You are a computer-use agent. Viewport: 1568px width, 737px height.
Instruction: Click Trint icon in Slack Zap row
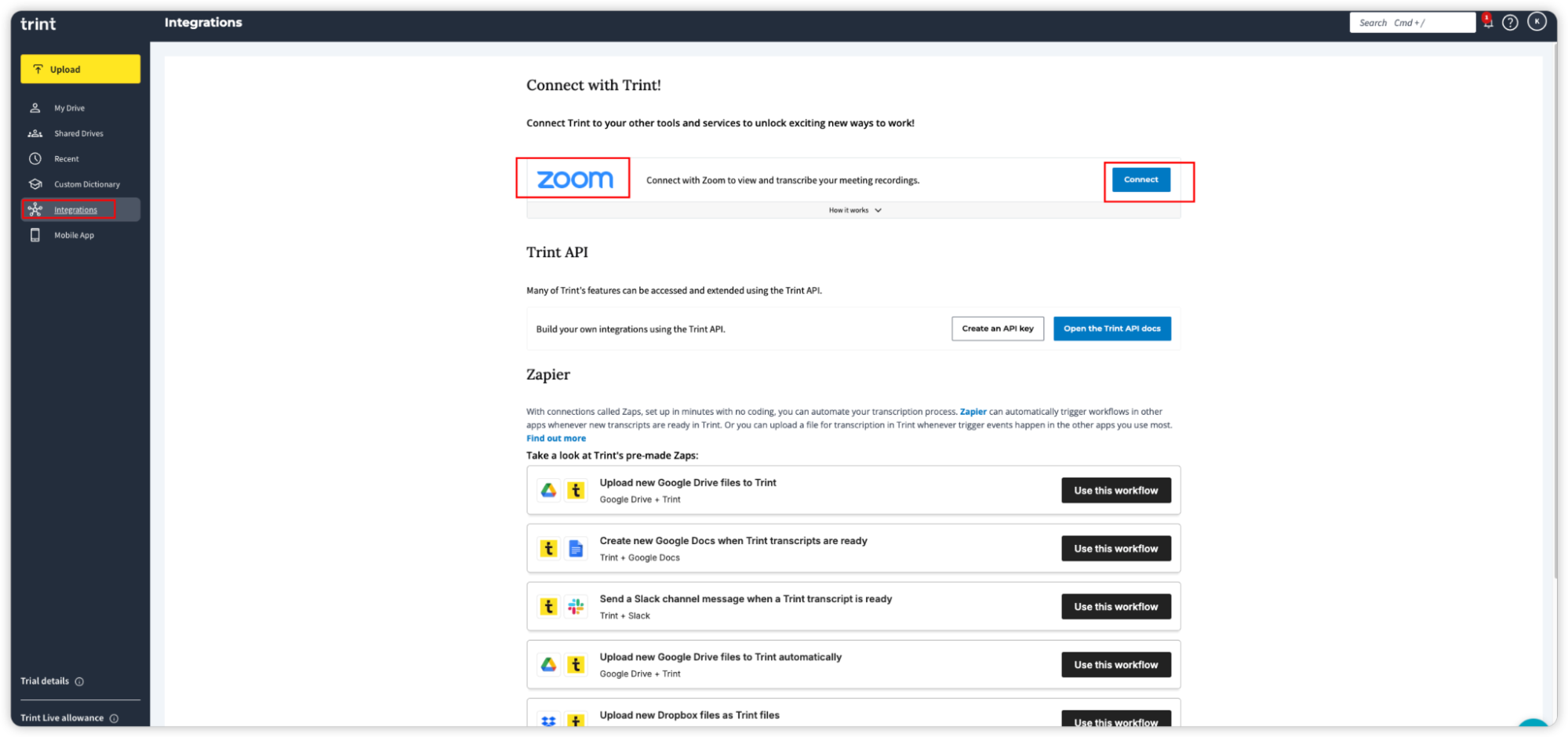[548, 607]
